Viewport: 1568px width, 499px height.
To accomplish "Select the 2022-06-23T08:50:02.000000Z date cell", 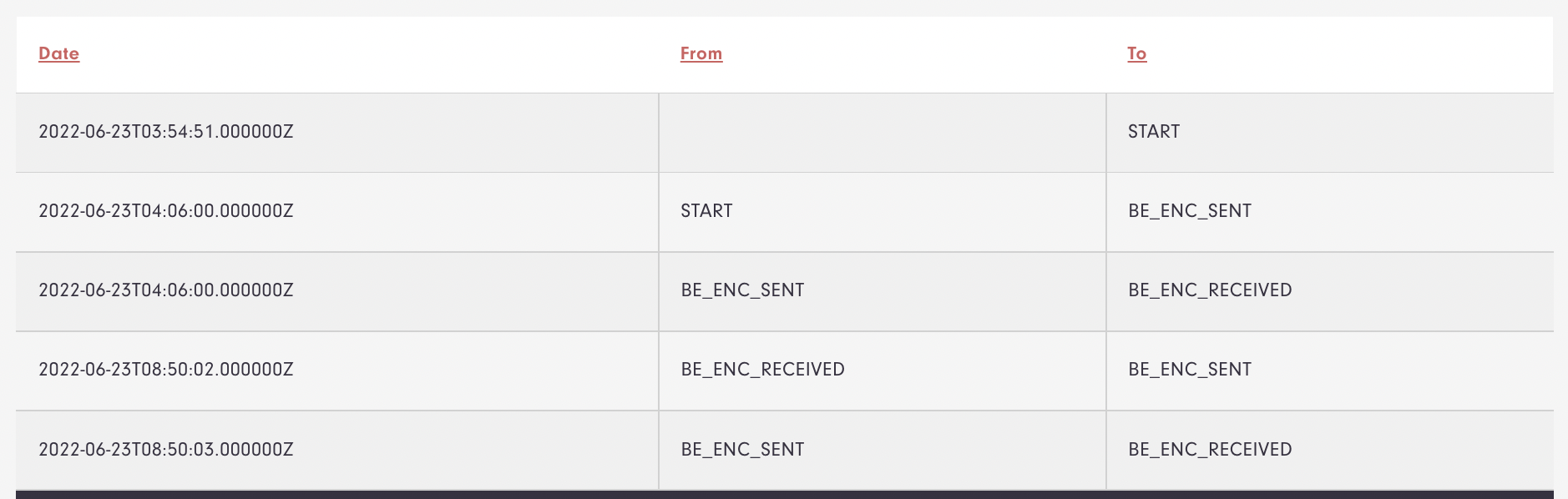I will click(166, 370).
